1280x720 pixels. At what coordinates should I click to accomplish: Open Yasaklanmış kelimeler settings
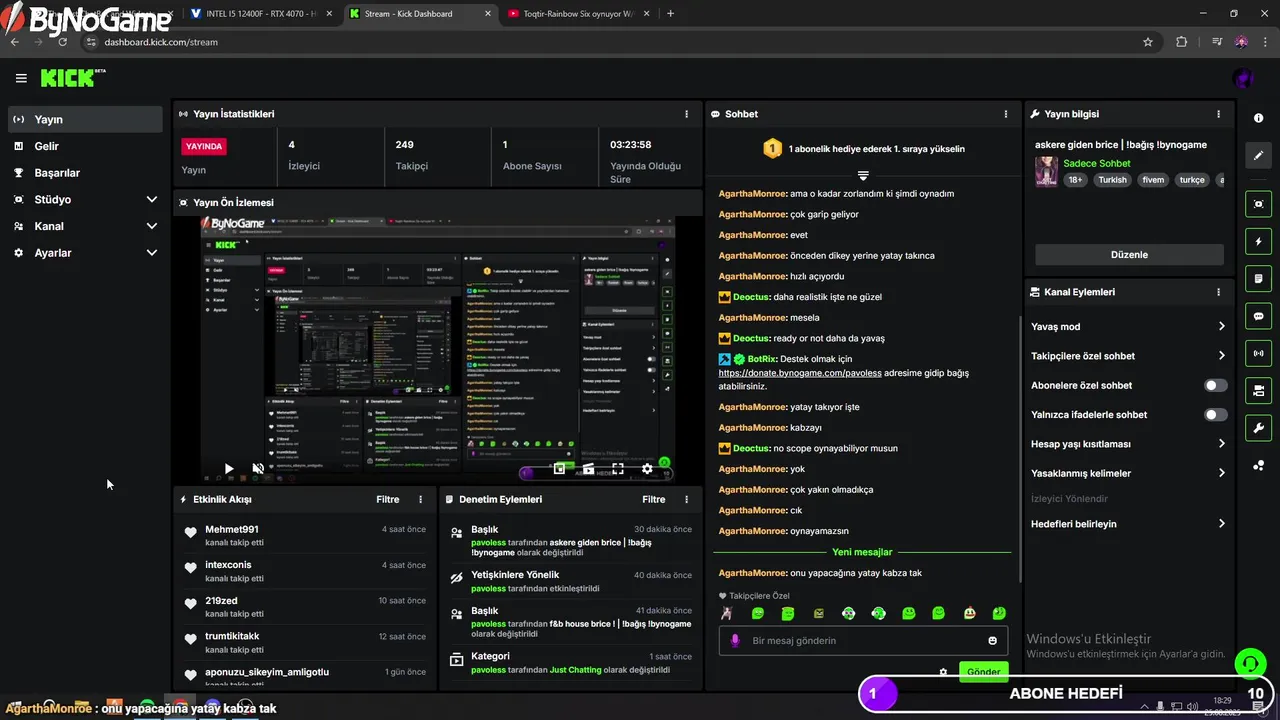pyautogui.click(x=1129, y=473)
